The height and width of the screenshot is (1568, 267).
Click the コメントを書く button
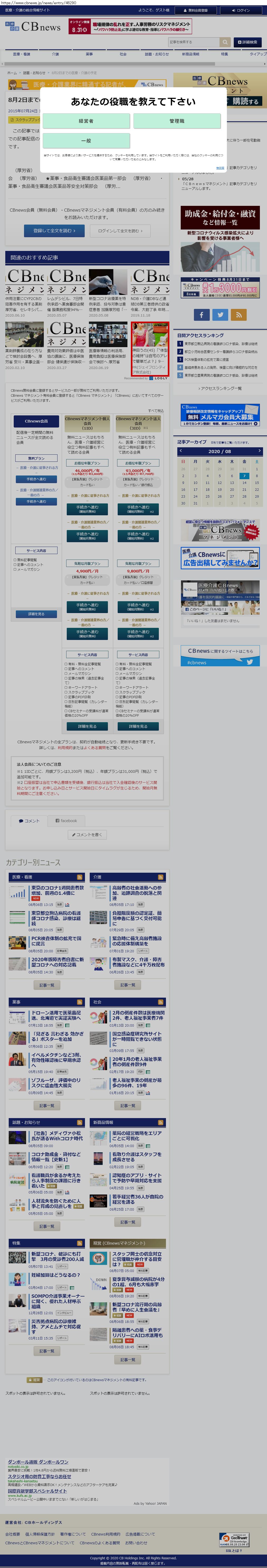(x=86, y=834)
